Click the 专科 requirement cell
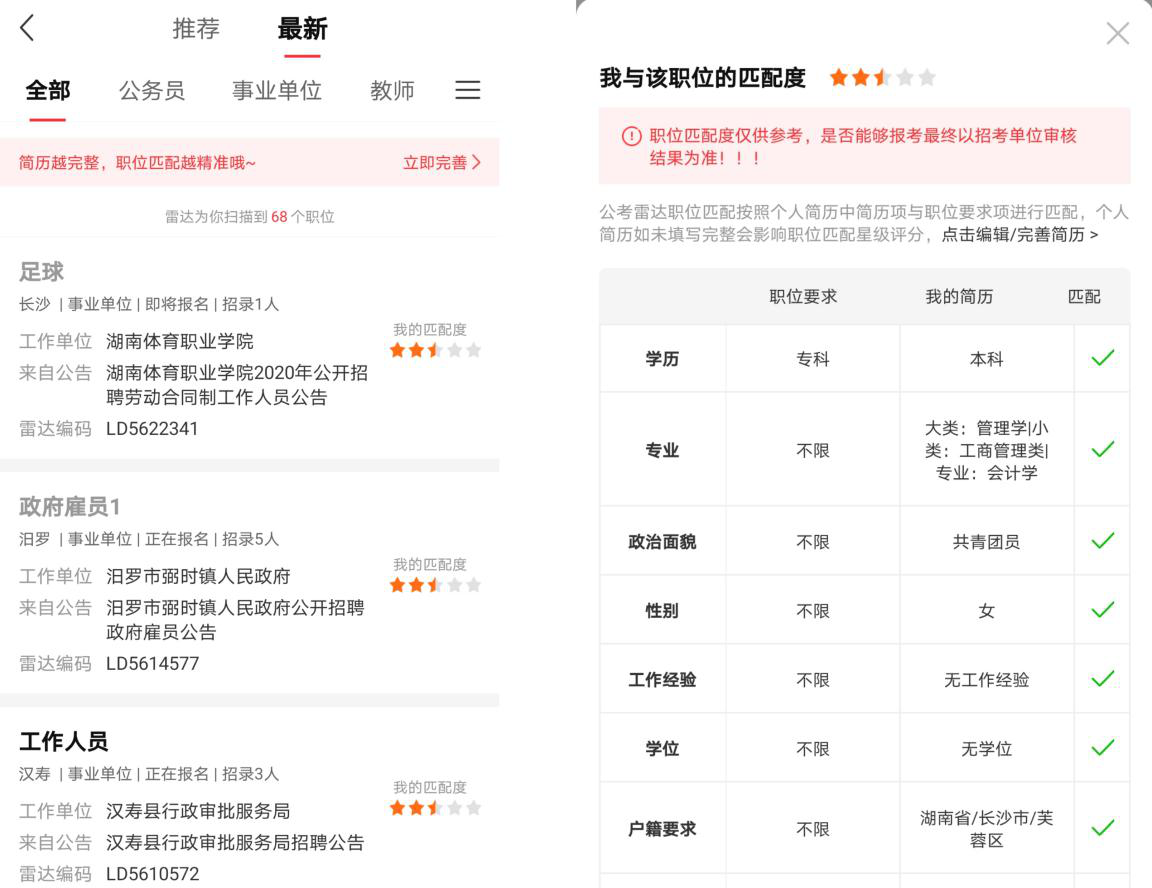 [x=813, y=359]
